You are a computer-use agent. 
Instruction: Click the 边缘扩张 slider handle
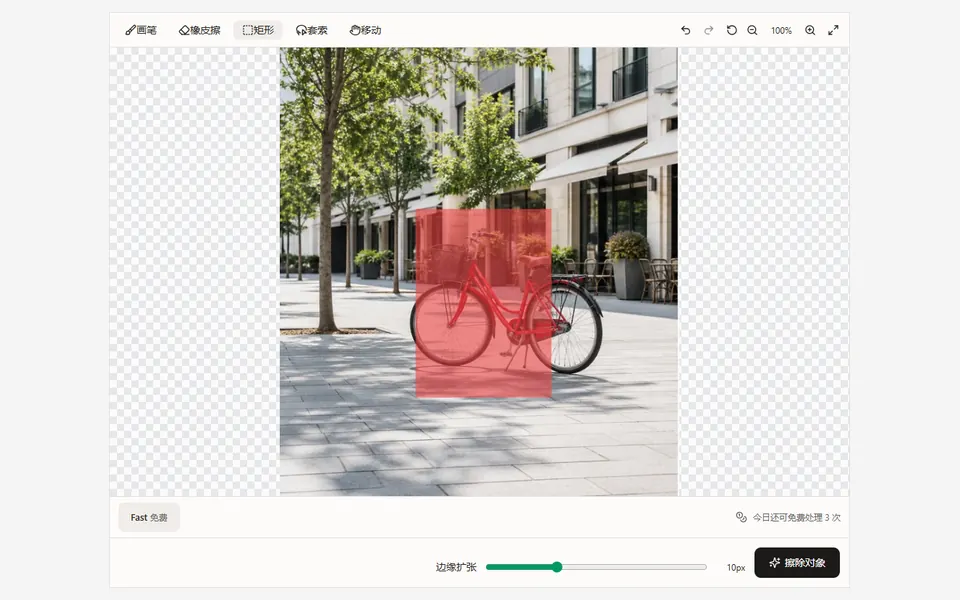(x=557, y=567)
